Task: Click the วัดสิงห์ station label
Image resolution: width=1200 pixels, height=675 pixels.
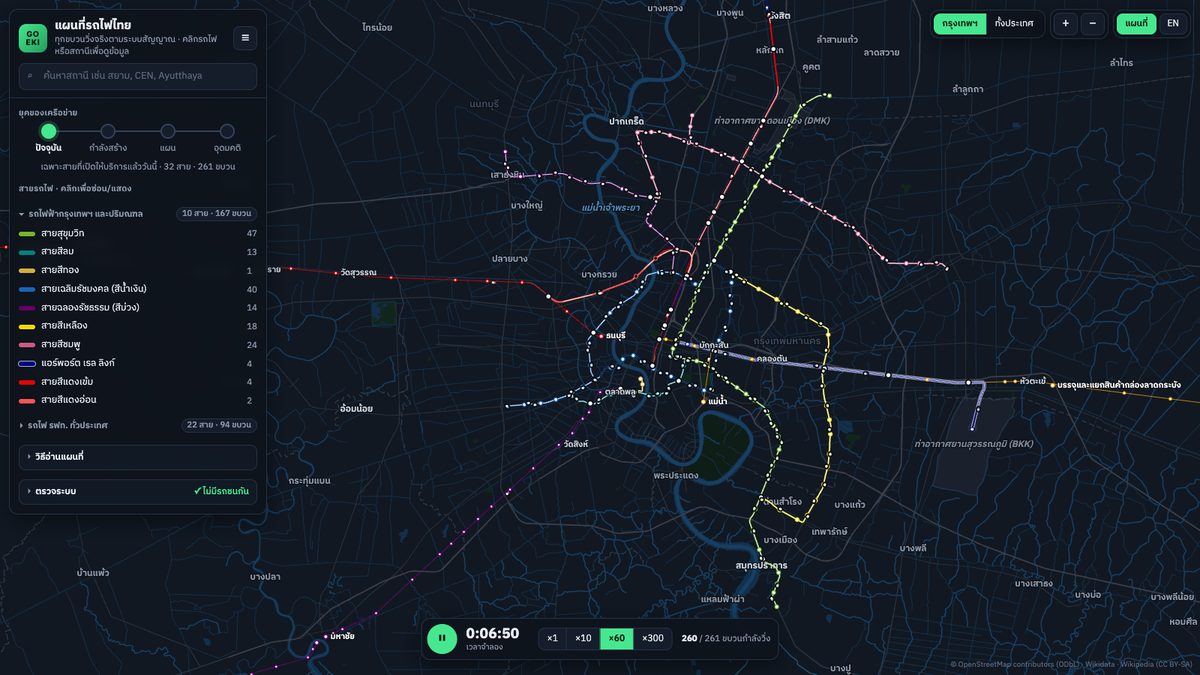Action: click(x=576, y=444)
